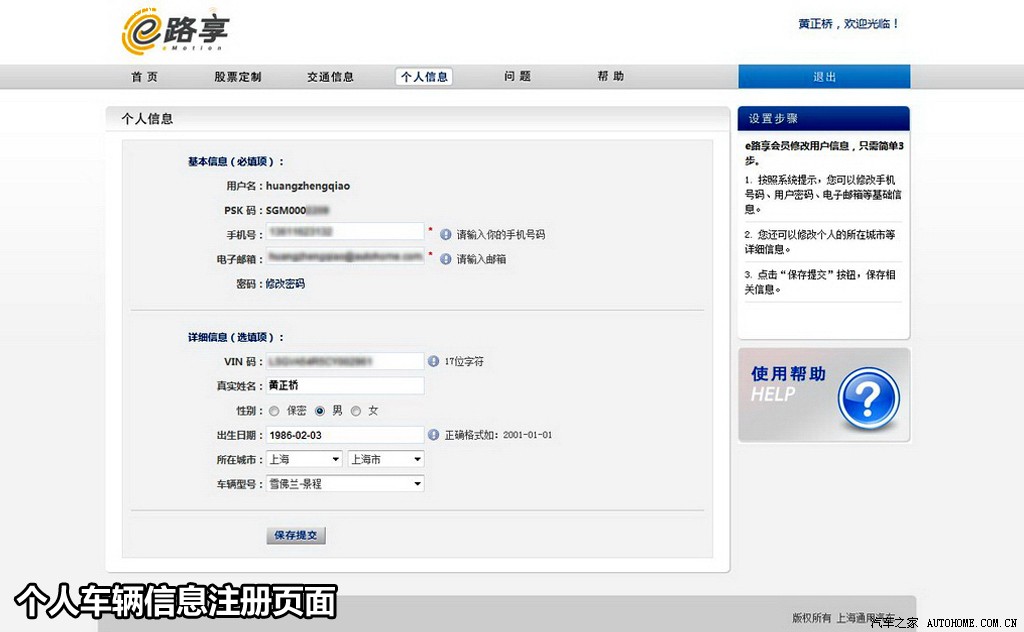Click info icon beside birth date field
1024x632 pixels.
433,435
